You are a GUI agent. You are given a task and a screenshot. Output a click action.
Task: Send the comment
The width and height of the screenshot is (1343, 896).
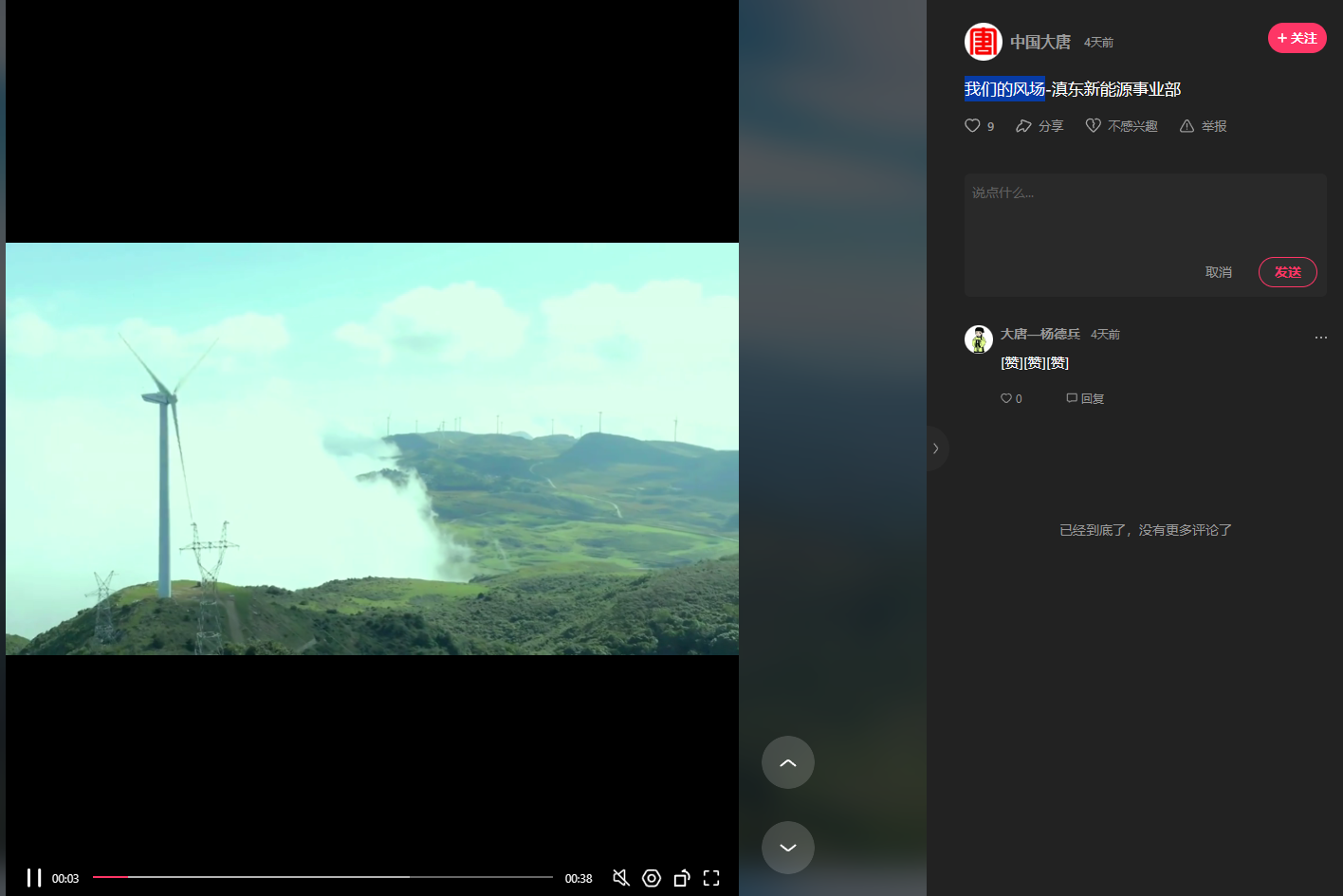pyautogui.click(x=1287, y=272)
